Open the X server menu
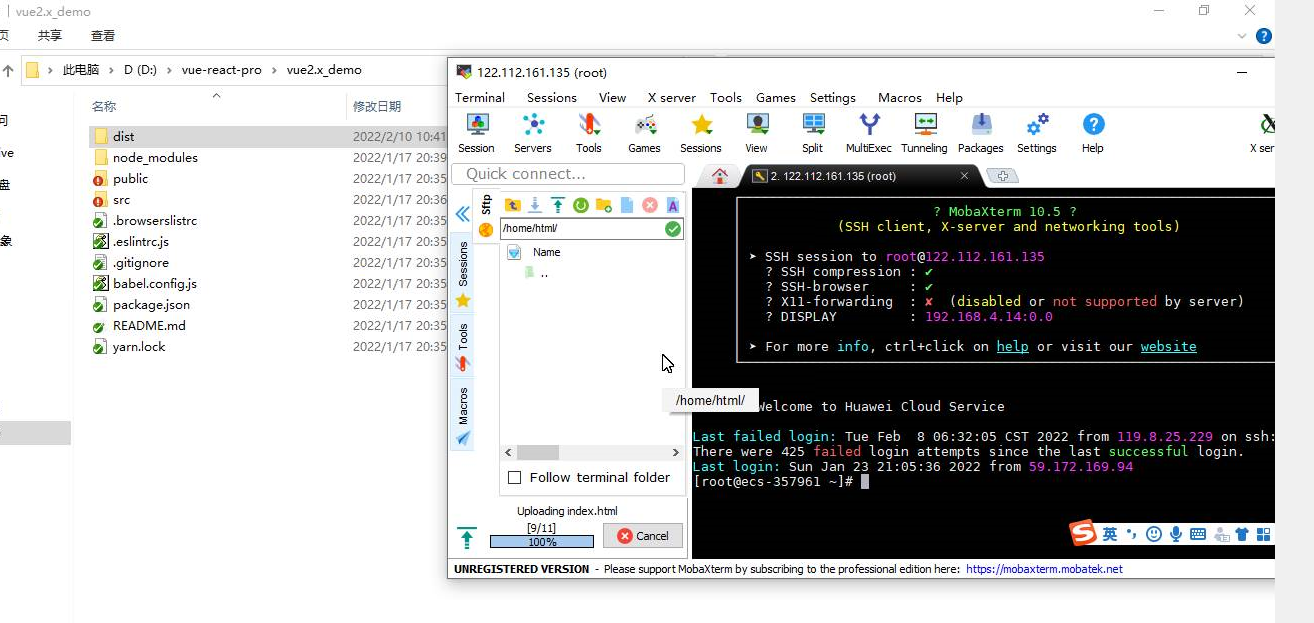The image size is (1314, 623). point(671,97)
